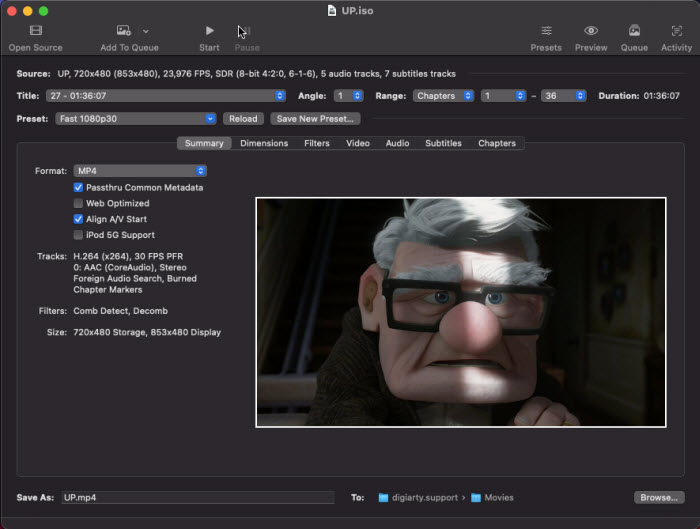Screen dimensions: 700x529
Task: Click the Save New Preset... button
Action: tap(315, 119)
